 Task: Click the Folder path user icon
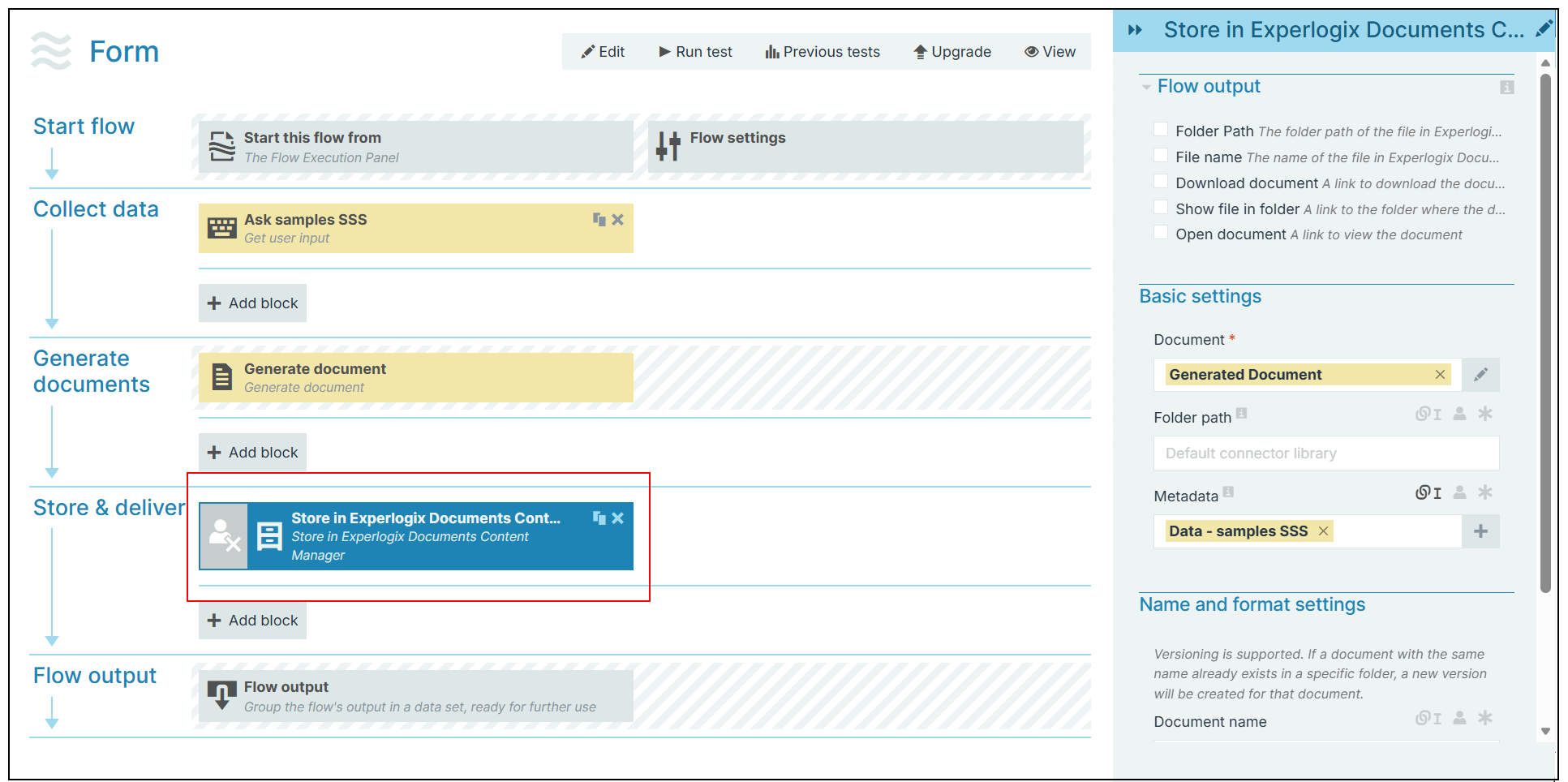1459,414
